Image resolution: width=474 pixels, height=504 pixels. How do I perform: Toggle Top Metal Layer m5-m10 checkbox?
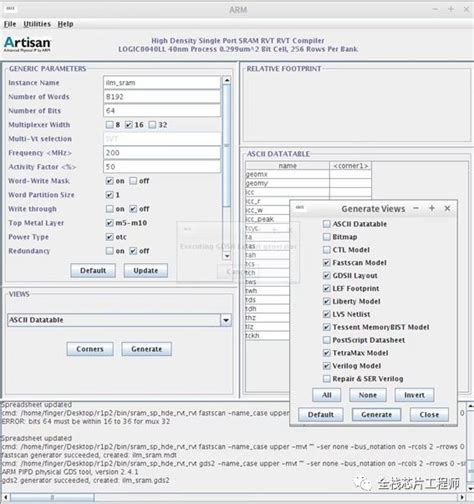tap(110, 223)
